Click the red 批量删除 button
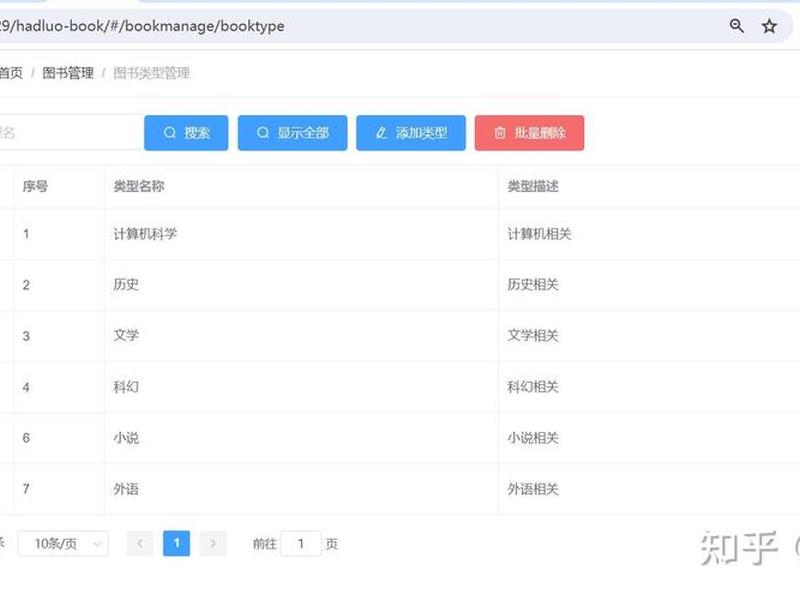800x600 pixels. (x=529, y=133)
